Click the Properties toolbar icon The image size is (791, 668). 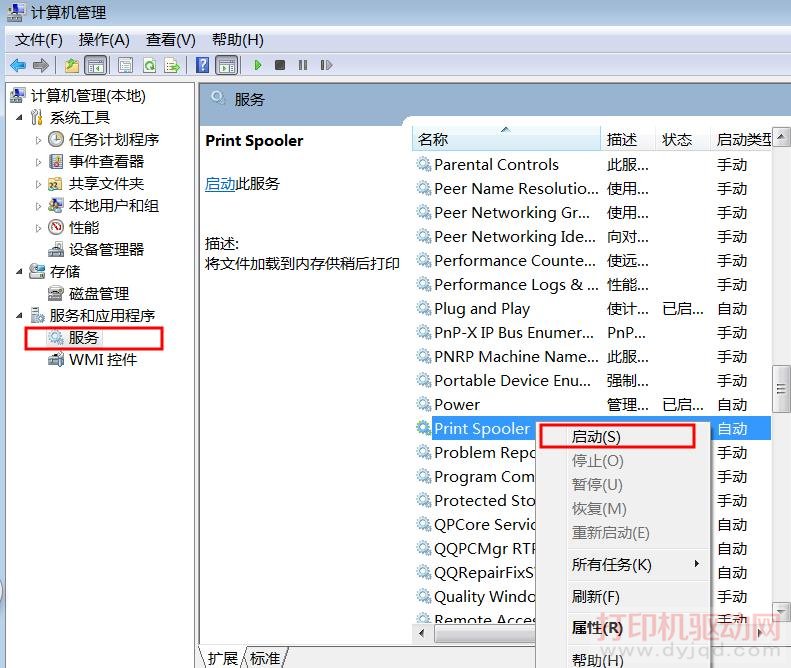125,65
